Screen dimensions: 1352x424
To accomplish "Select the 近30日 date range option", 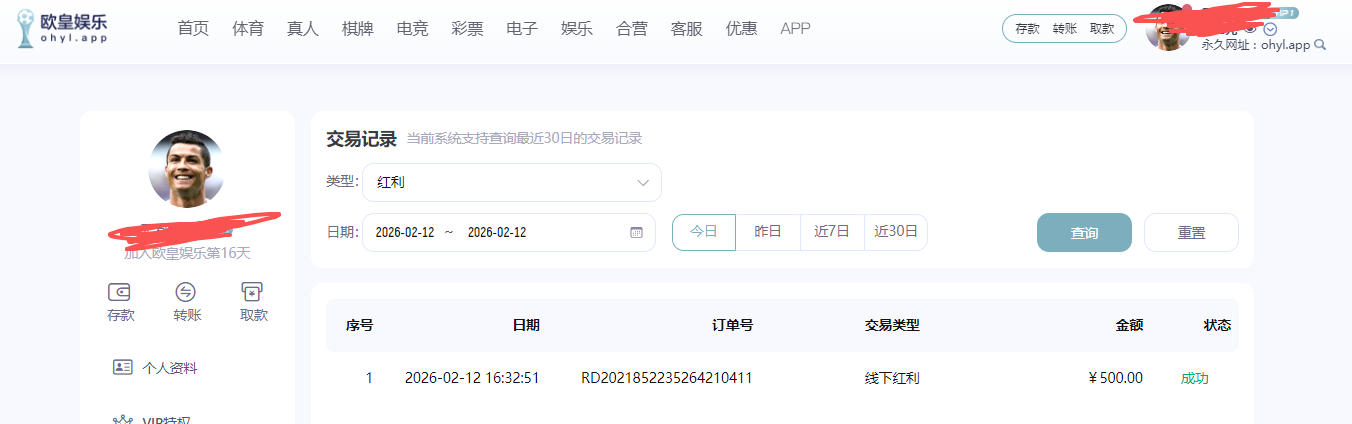I will pyautogui.click(x=896, y=232).
